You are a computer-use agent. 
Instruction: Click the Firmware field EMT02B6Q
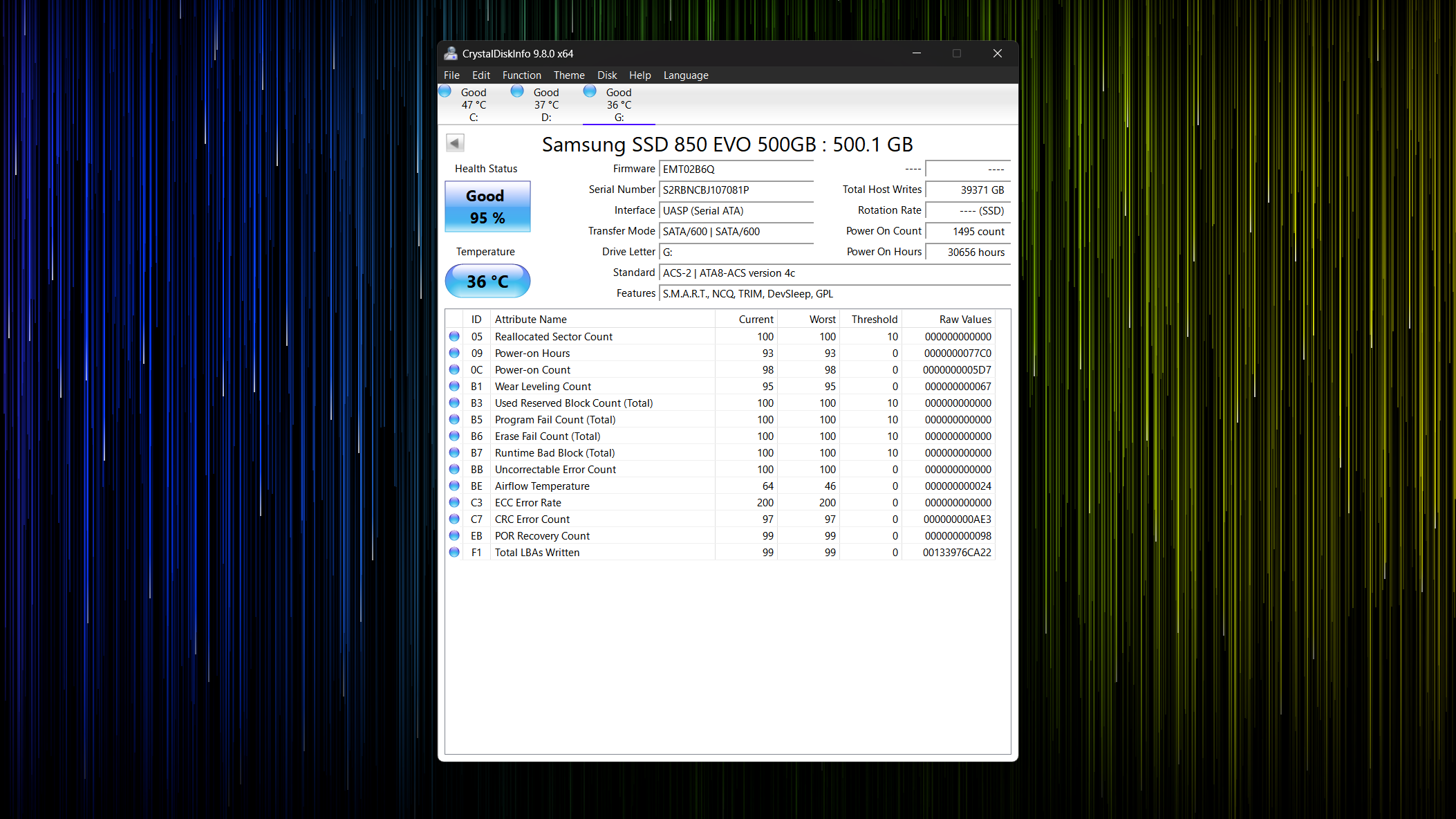(736, 169)
